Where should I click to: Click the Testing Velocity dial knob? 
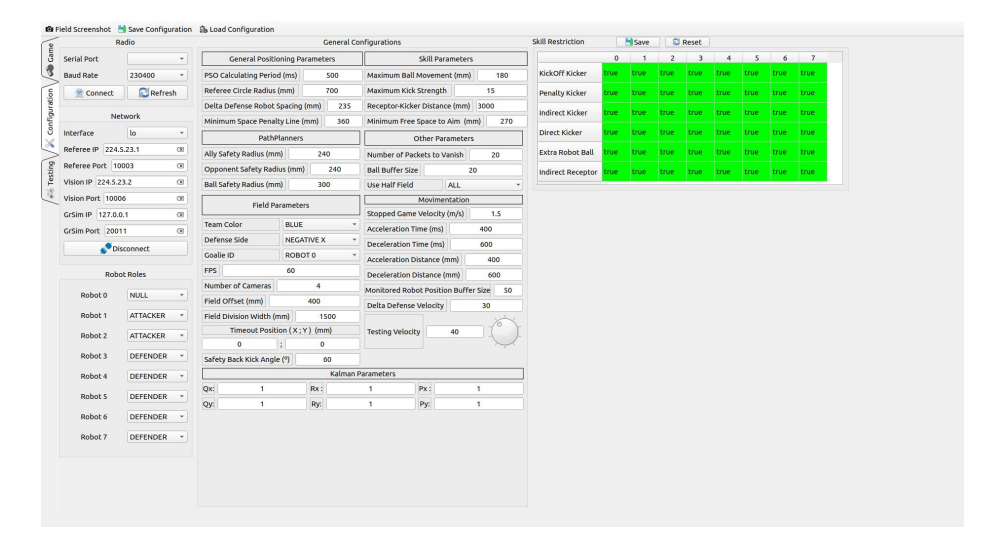(505, 332)
